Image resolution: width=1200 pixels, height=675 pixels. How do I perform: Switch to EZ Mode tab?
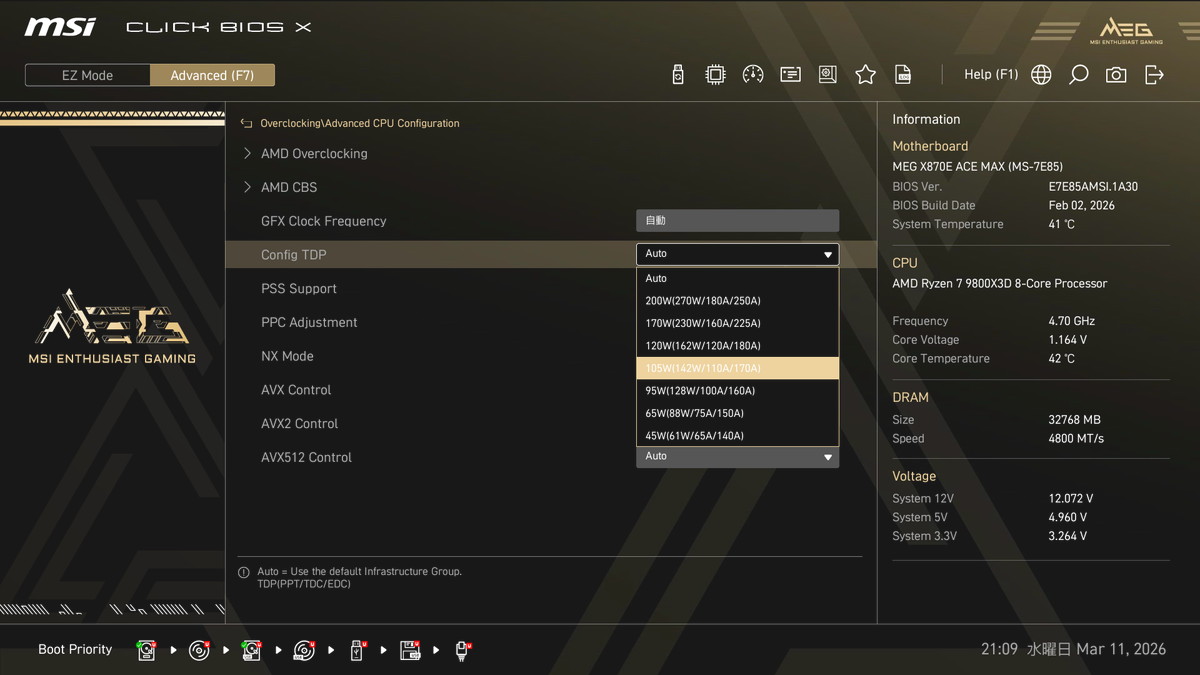coord(88,75)
